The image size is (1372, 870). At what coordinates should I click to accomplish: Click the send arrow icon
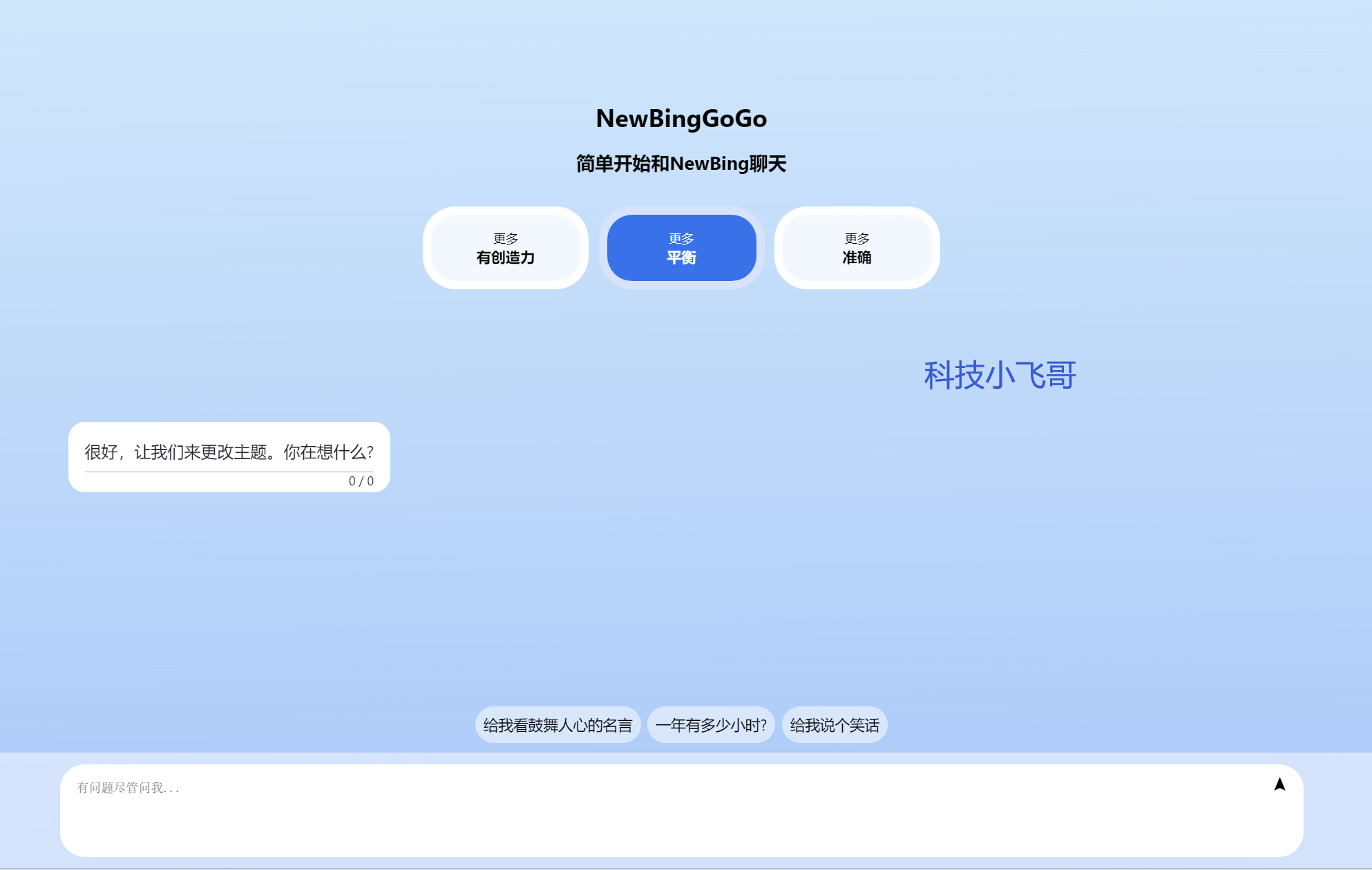tap(1279, 784)
